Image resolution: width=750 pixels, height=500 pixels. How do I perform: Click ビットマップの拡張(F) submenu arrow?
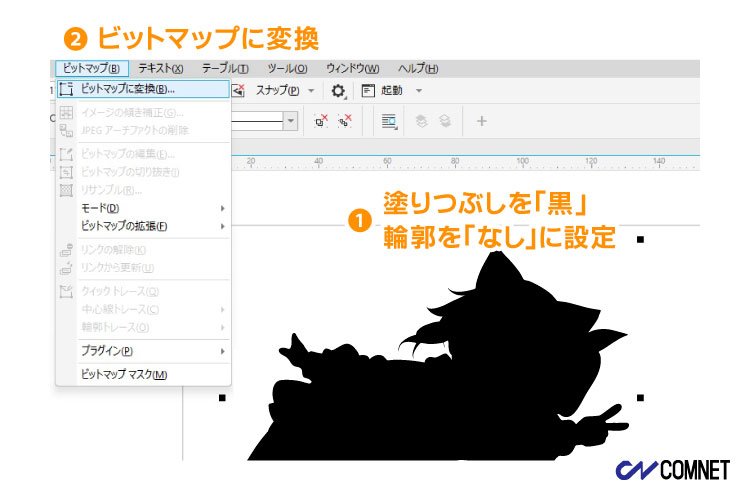click(x=222, y=226)
